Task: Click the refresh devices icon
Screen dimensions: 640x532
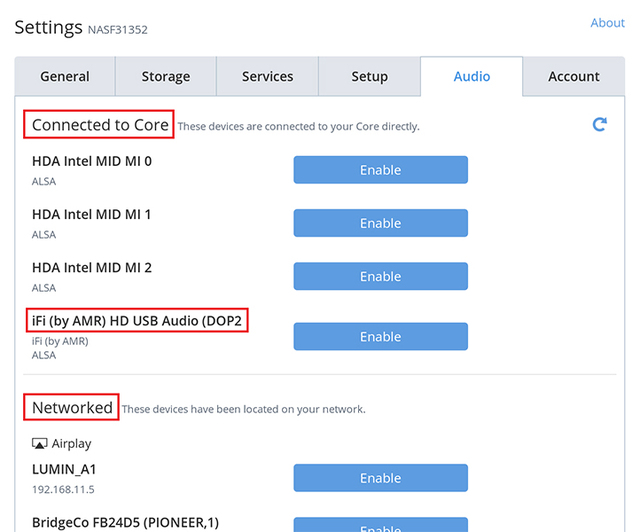Action: pyautogui.click(x=600, y=125)
